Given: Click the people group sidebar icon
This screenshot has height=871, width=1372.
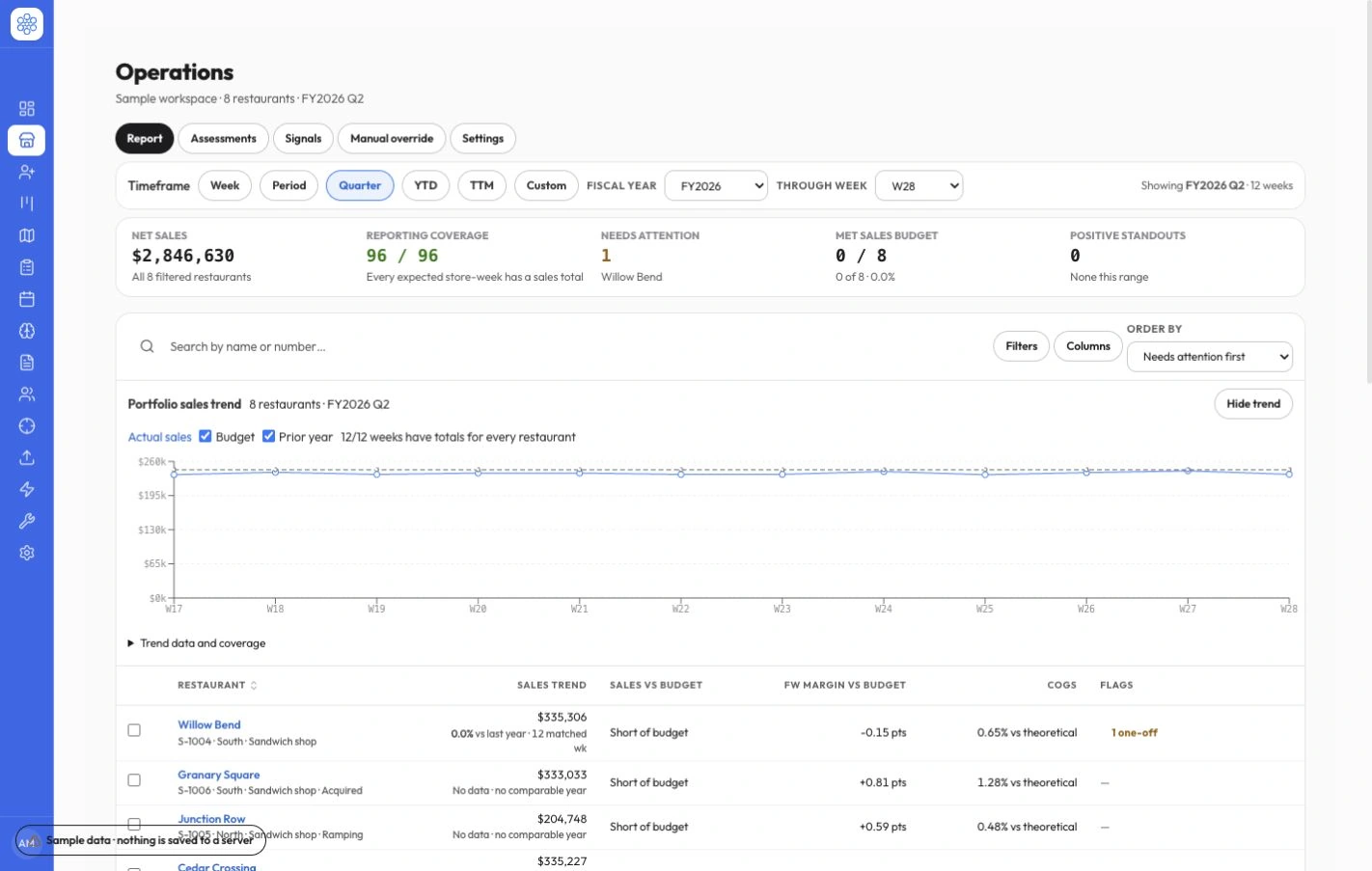Looking at the screenshot, I should click(27, 395).
